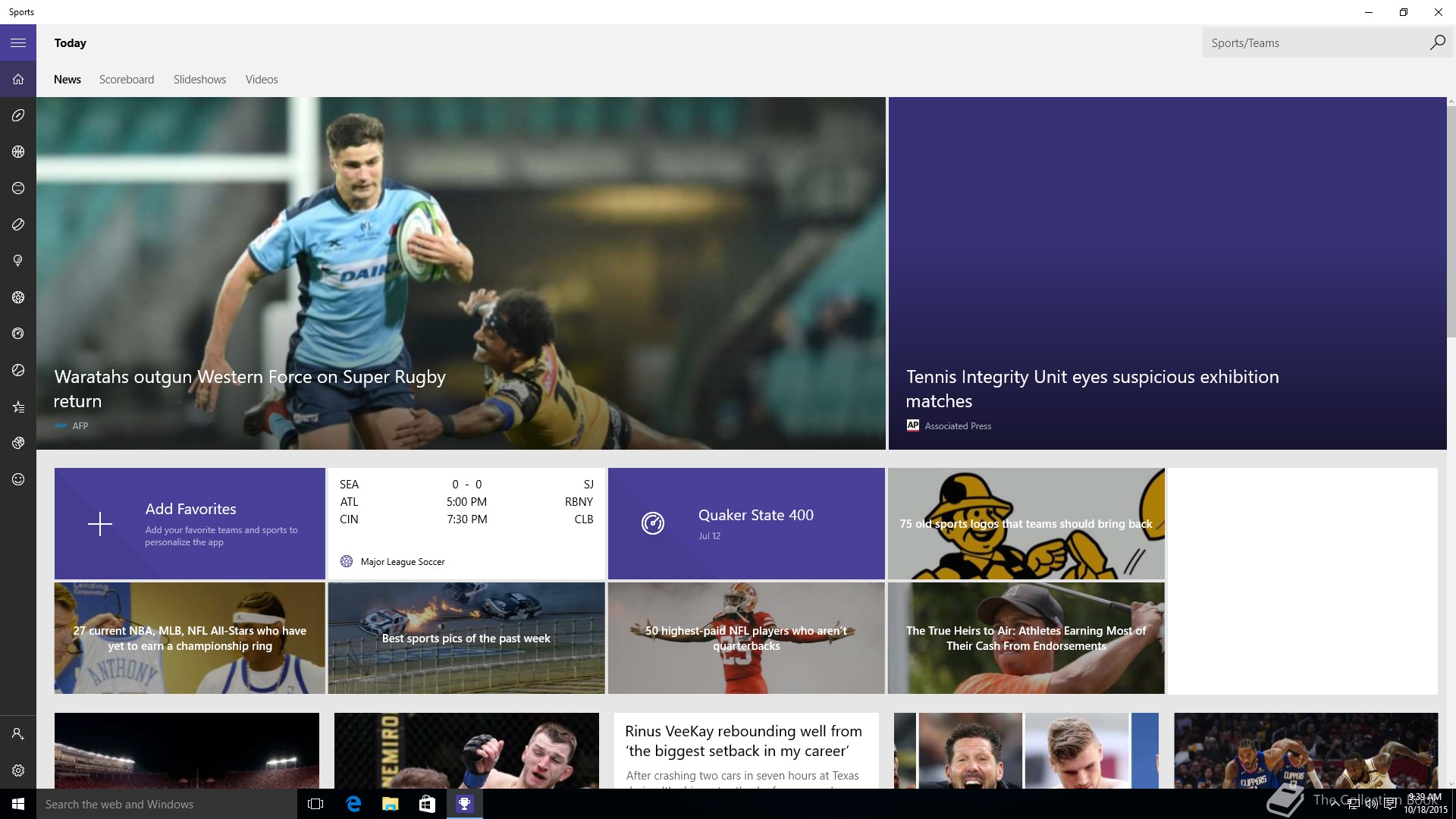Open The True Heirs to Air tile

[x=1026, y=638]
